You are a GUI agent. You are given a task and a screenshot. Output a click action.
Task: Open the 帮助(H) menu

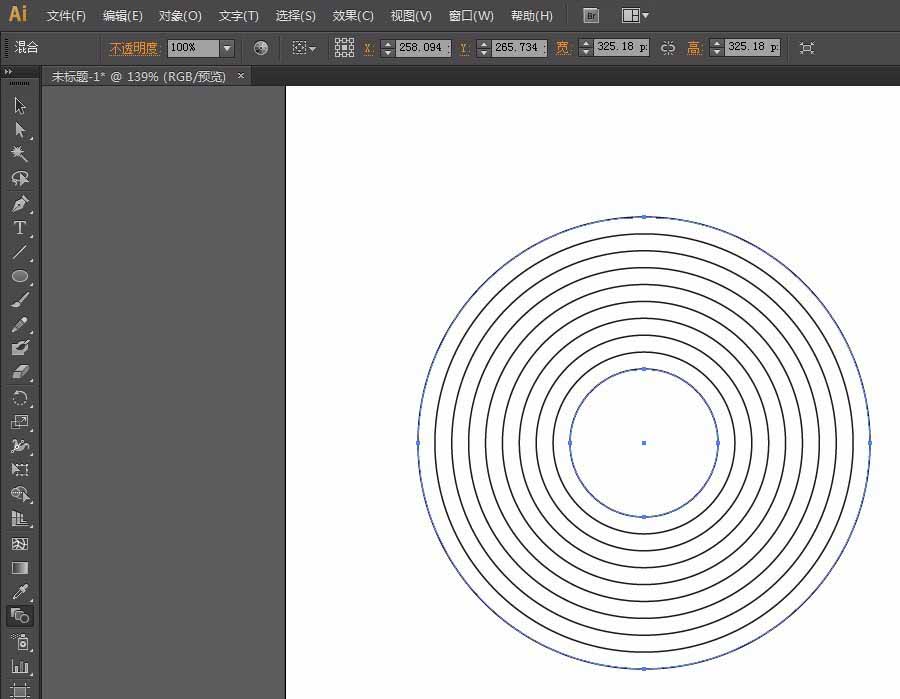pyautogui.click(x=532, y=15)
